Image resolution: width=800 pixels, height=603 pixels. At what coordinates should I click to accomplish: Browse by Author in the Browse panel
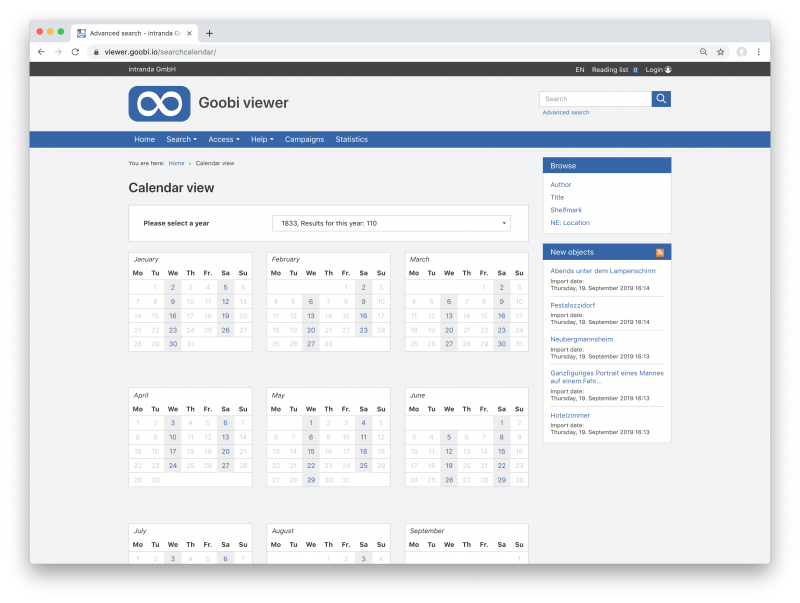point(561,184)
